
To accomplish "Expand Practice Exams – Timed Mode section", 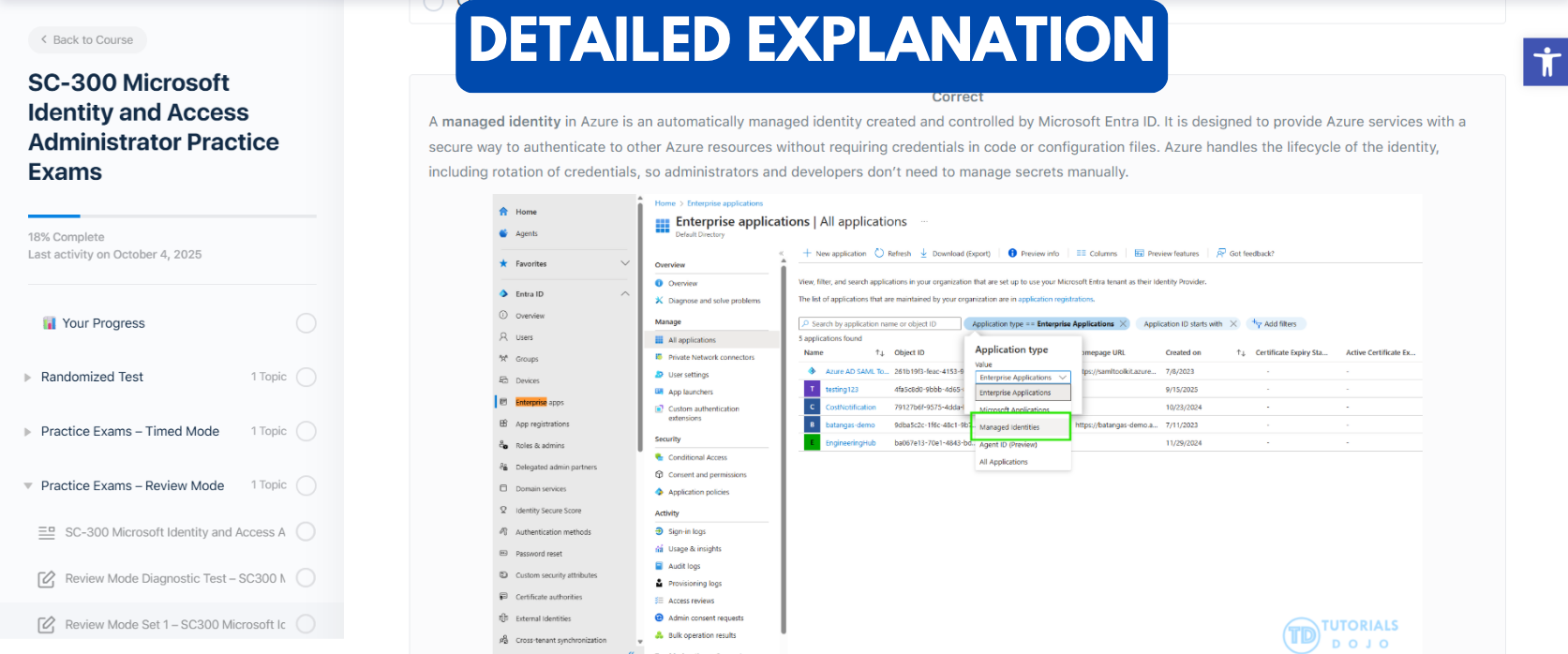I will [28, 432].
